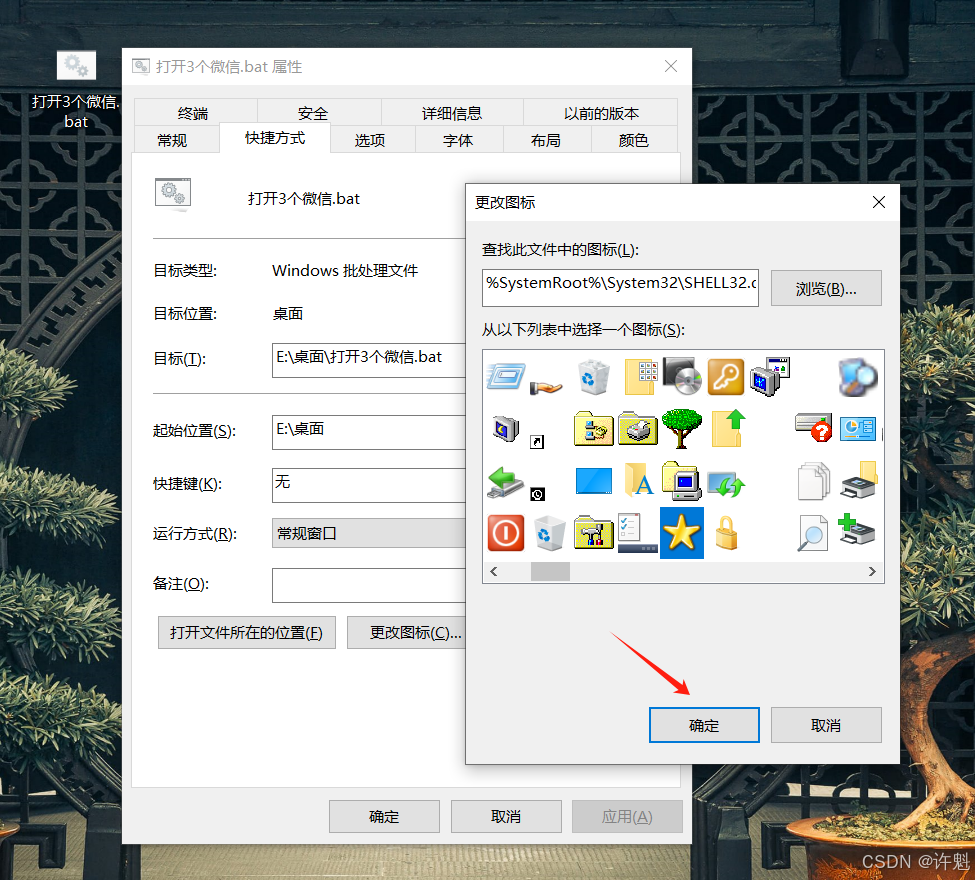
Task: Click 取消 in the properties window
Action: tap(506, 816)
